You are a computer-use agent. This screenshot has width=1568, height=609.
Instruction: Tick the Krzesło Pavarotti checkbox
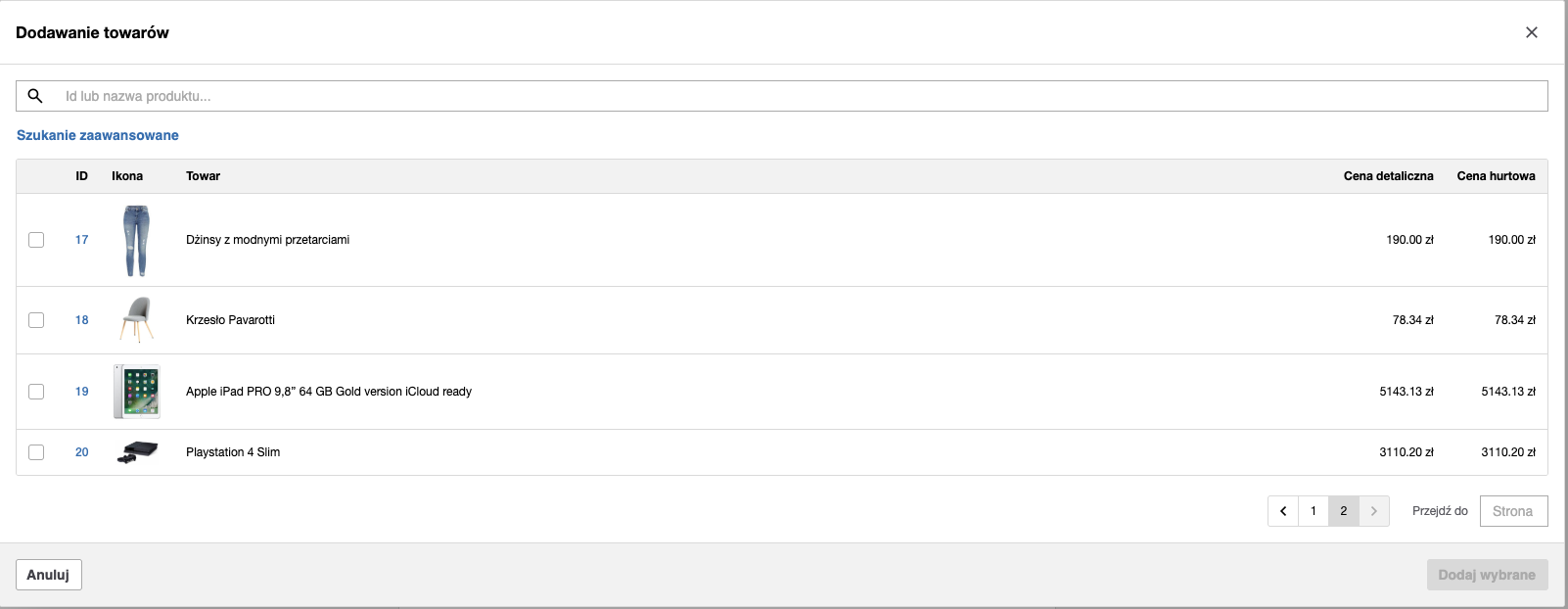pos(36,320)
